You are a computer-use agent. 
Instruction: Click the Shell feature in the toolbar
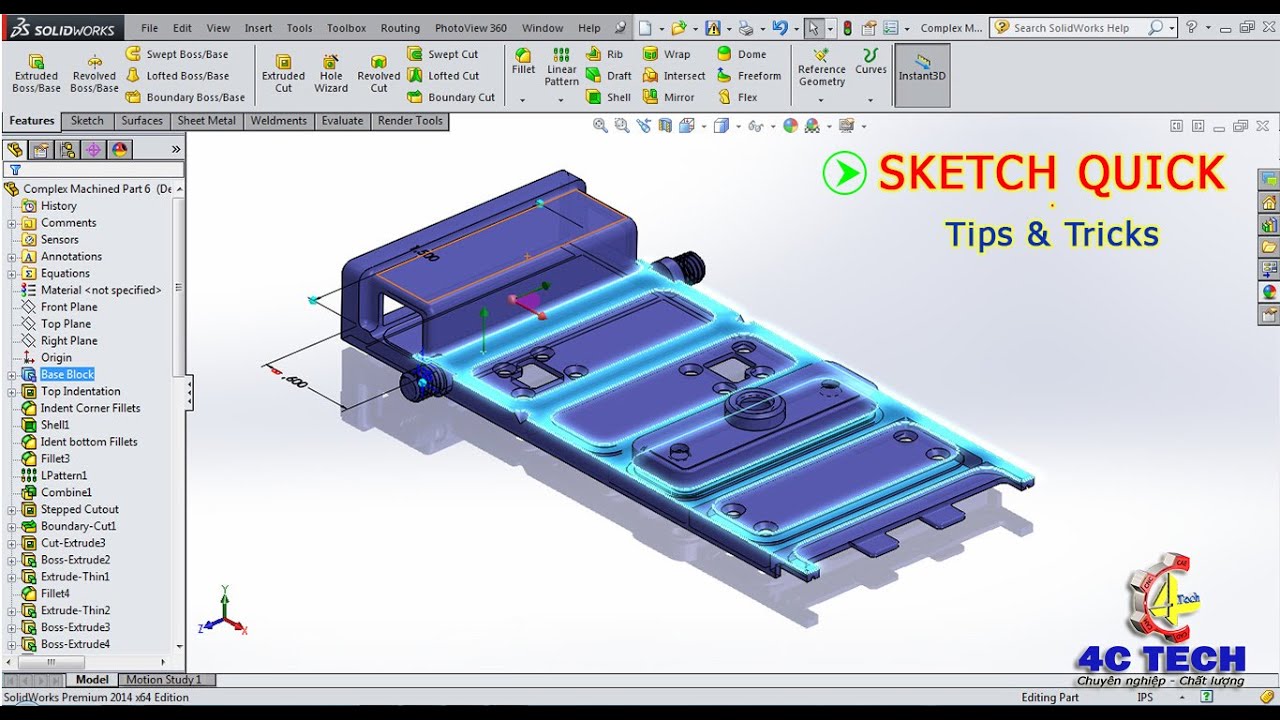(609, 97)
